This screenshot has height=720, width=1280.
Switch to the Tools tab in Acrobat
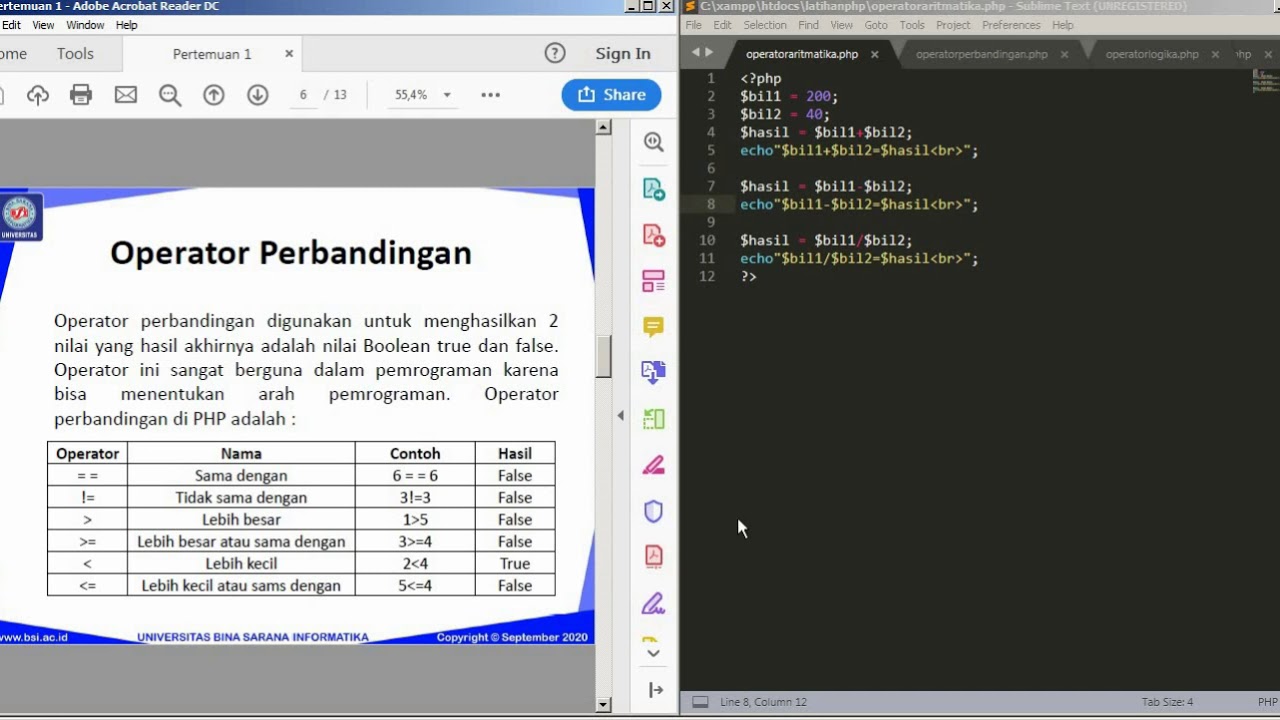click(x=75, y=54)
